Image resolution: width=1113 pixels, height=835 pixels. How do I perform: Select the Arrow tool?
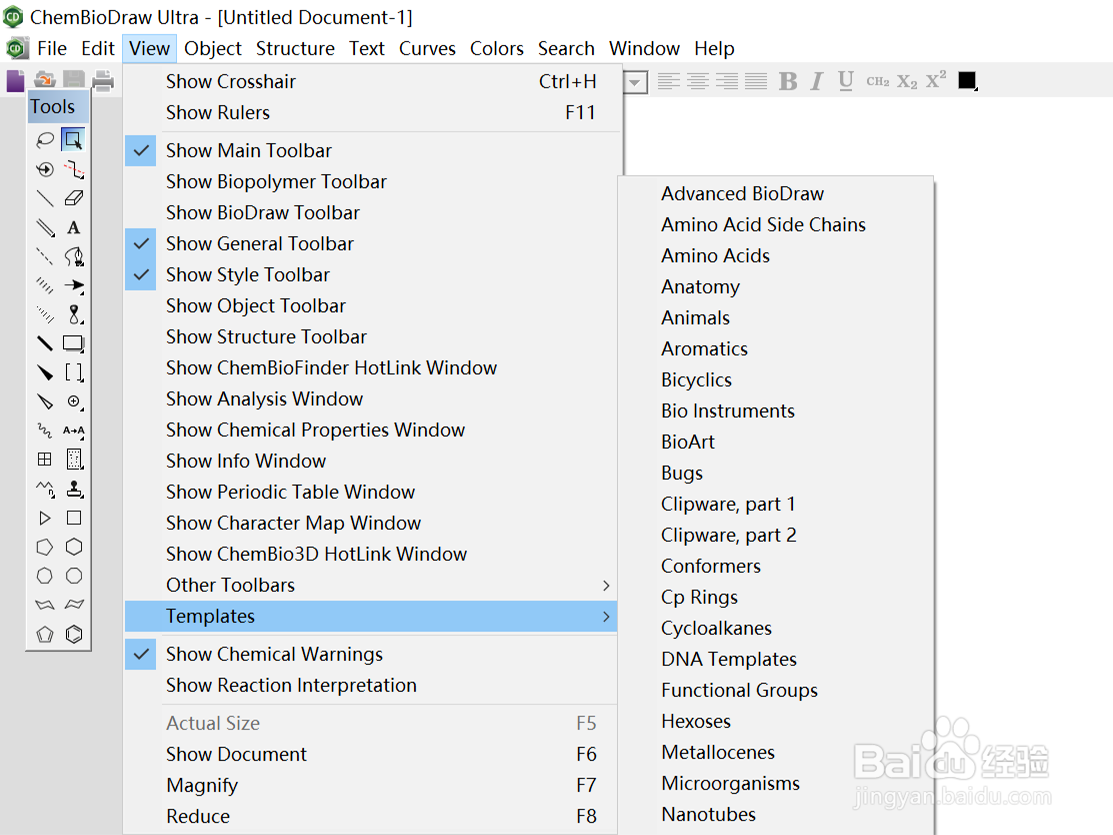click(x=74, y=285)
